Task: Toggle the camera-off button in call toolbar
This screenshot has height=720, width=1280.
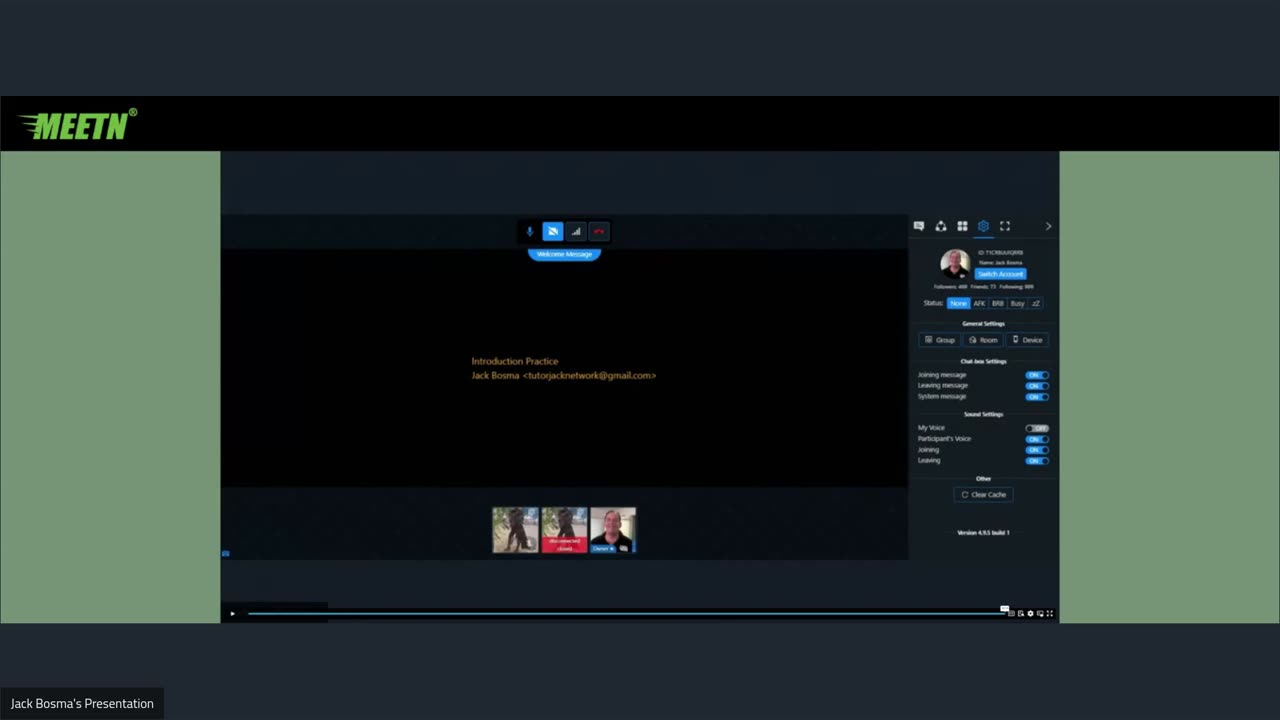Action: (x=553, y=232)
